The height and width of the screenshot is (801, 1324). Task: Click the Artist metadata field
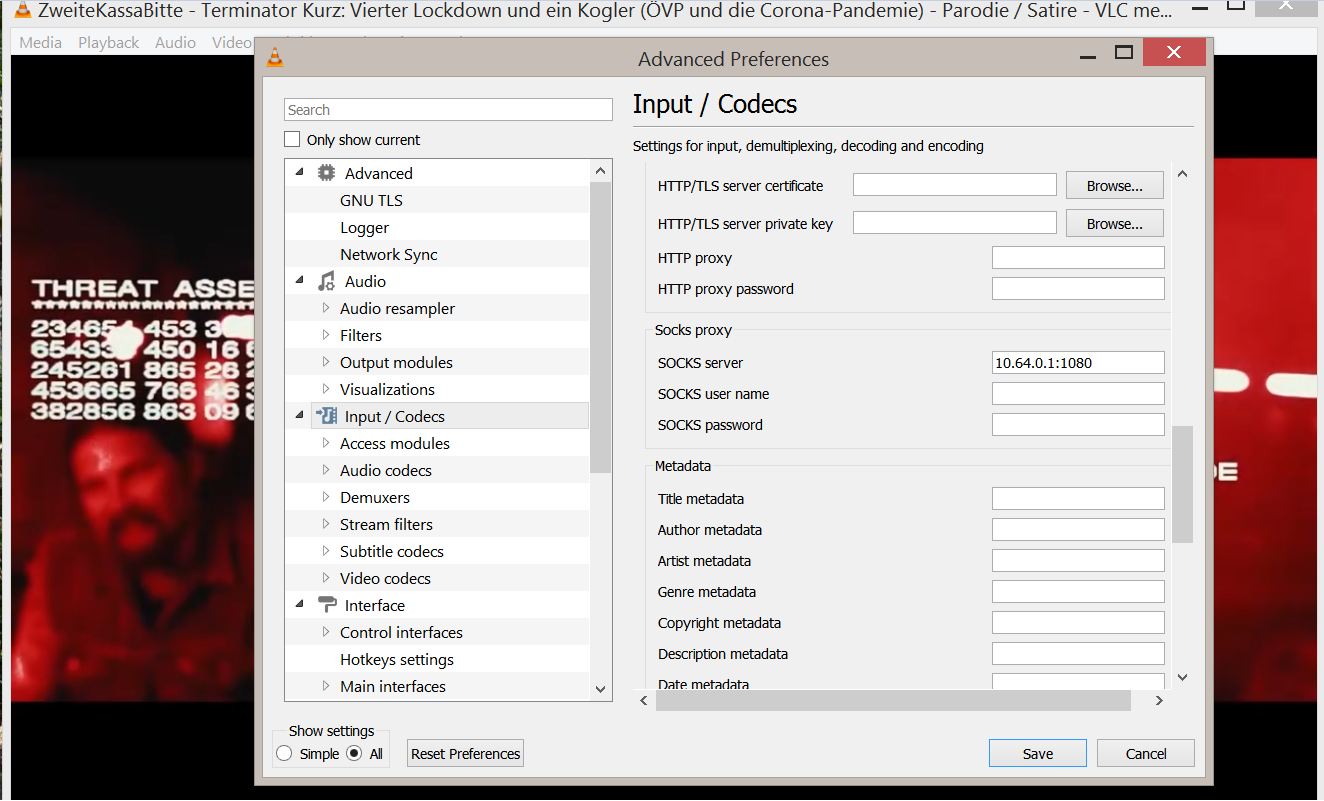[1078, 561]
